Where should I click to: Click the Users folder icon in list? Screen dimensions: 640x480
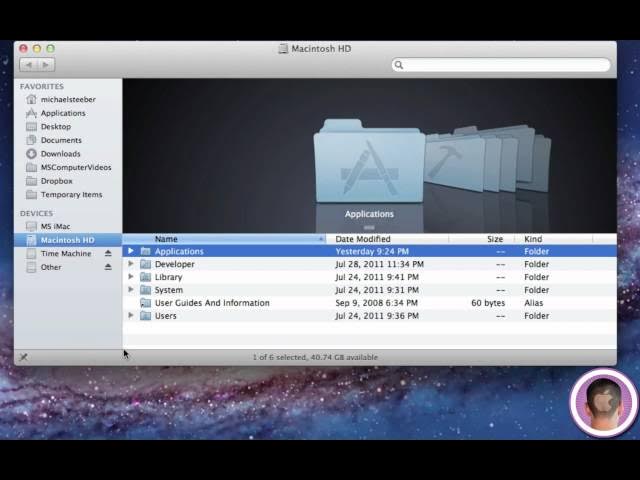tap(145, 316)
